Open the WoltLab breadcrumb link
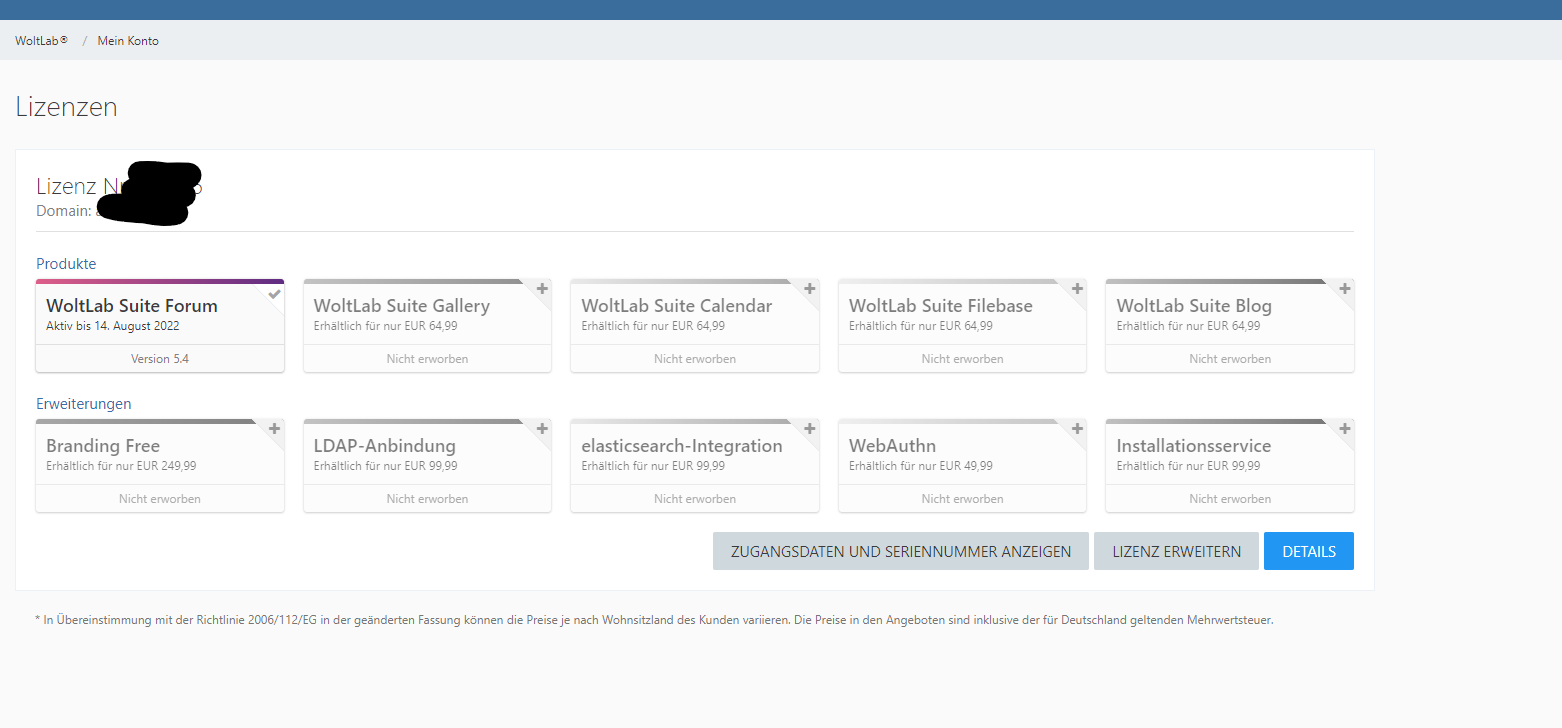1562x728 pixels. pos(41,41)
